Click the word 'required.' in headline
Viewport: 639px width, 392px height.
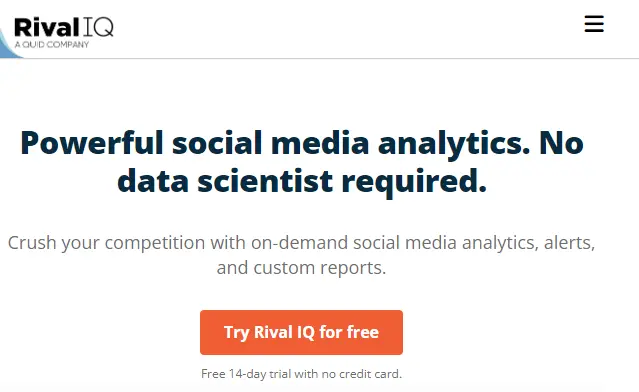414,182
